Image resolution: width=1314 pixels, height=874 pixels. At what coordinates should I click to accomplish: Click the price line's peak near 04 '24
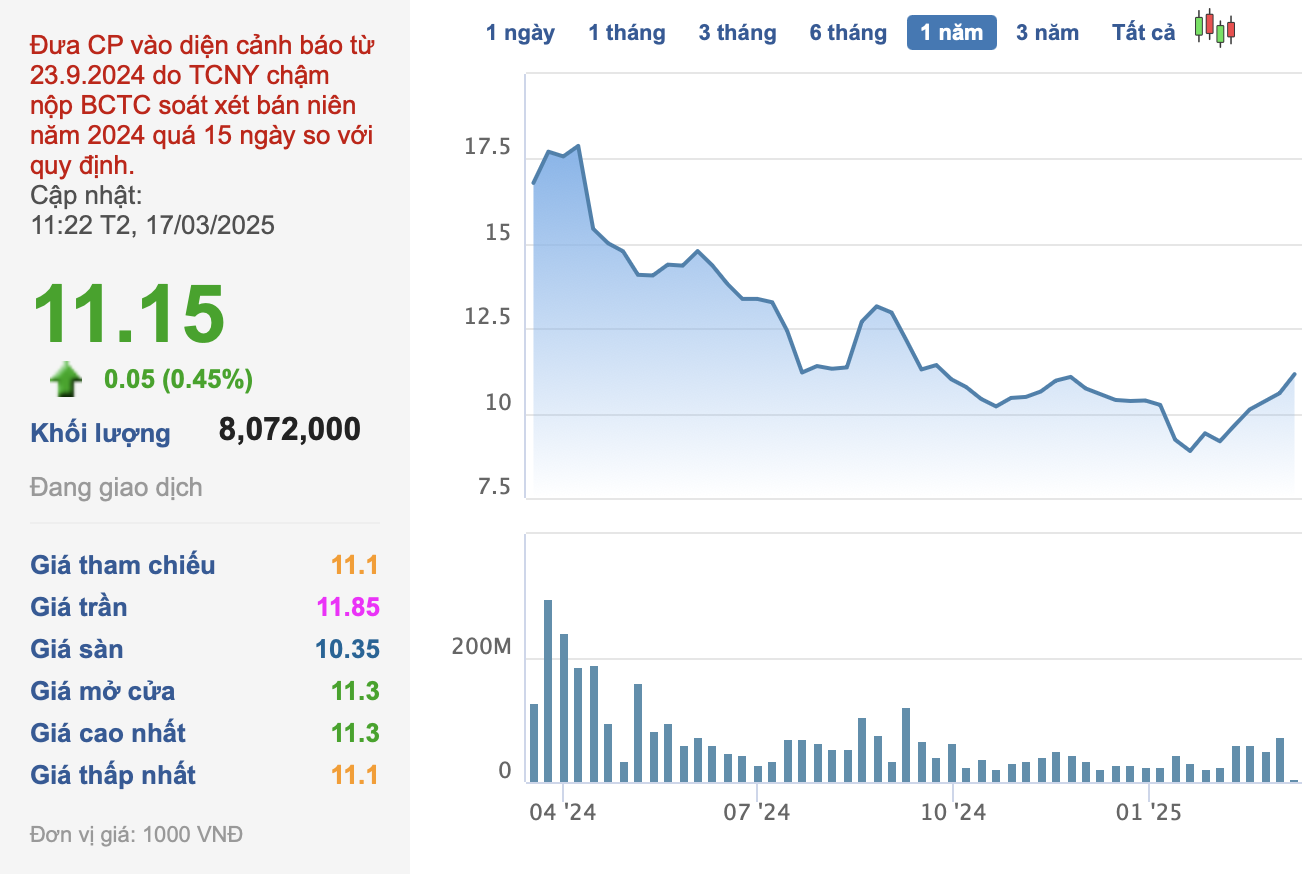pos(578,146)
